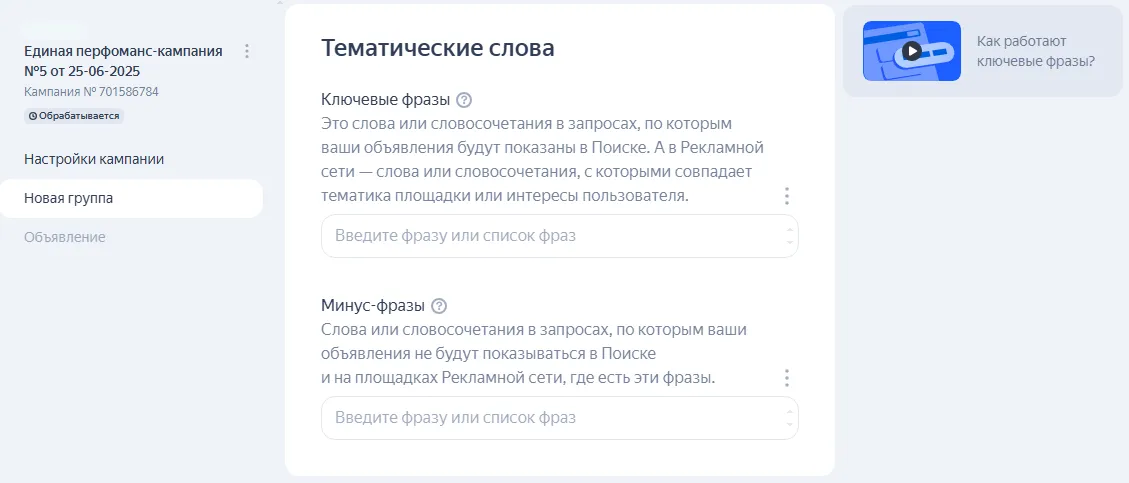The width and height of the screenshot is (1129, 483).
Task: Focus the Минус-фразы input field
Action: (550, 417)
